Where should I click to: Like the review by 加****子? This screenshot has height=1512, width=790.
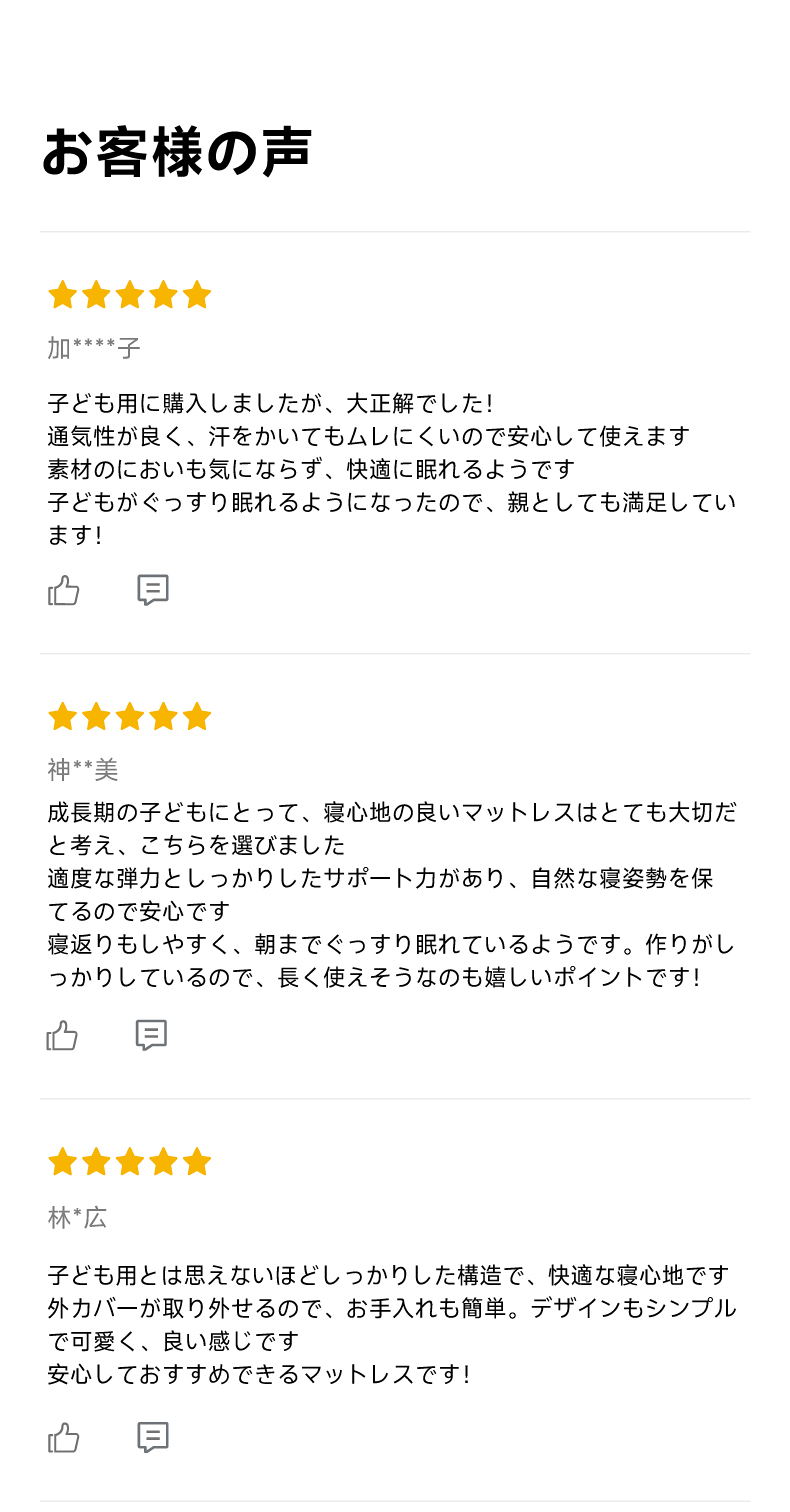(x=63, y=591)
